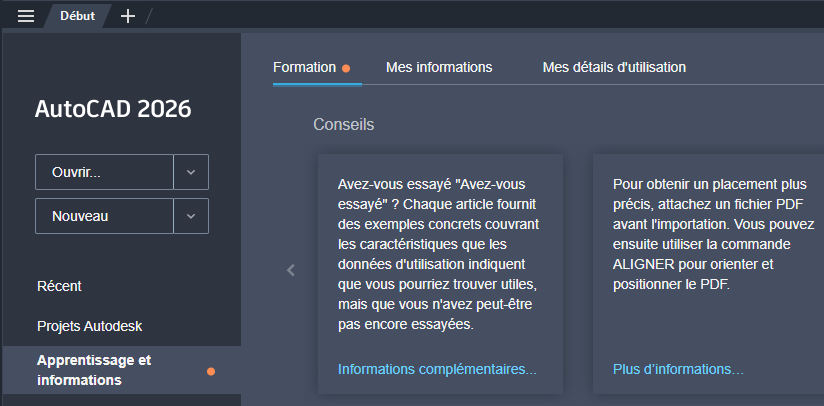This screenshot has width=824, height=406.
Task: Click the AutoCAD 2026 title
Action: 113,109
